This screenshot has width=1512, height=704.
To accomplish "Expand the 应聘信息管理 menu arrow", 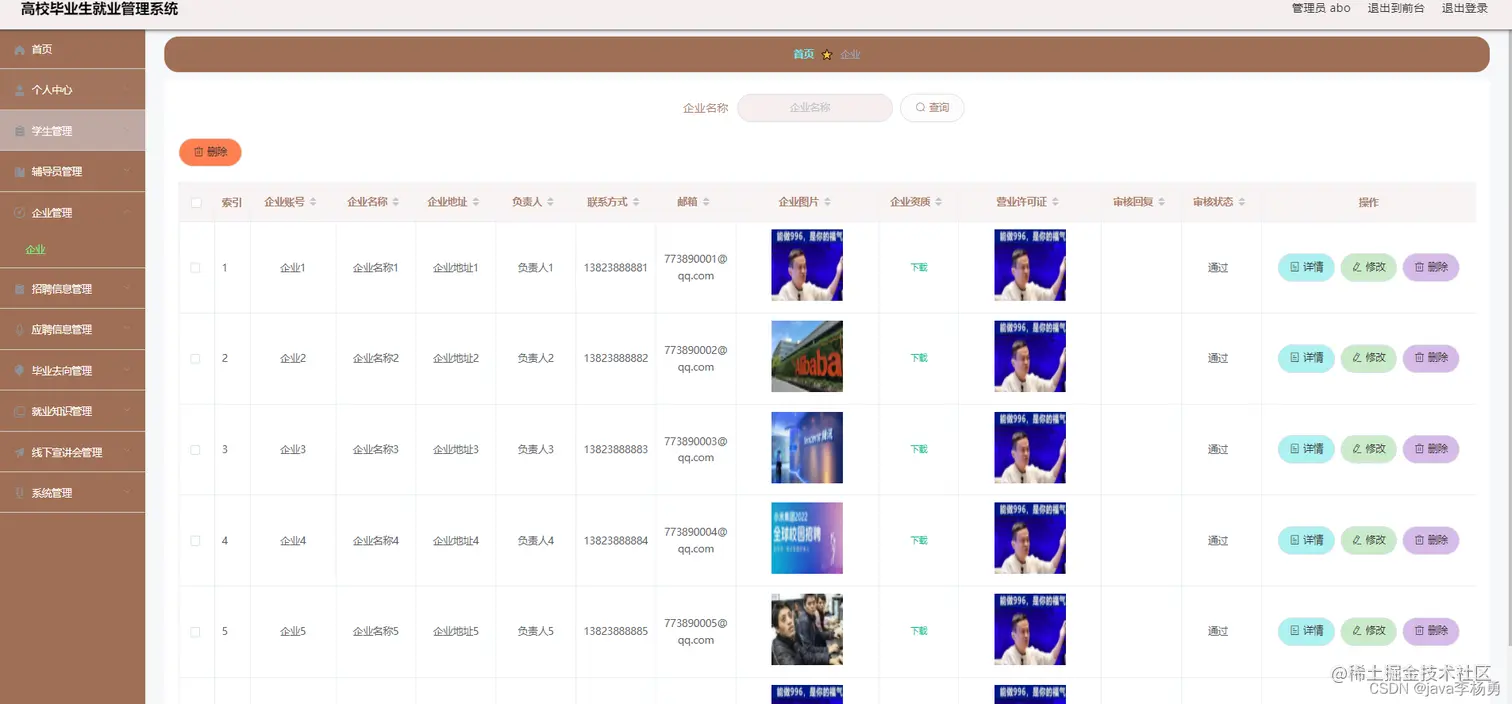I will tap(126, 330).
